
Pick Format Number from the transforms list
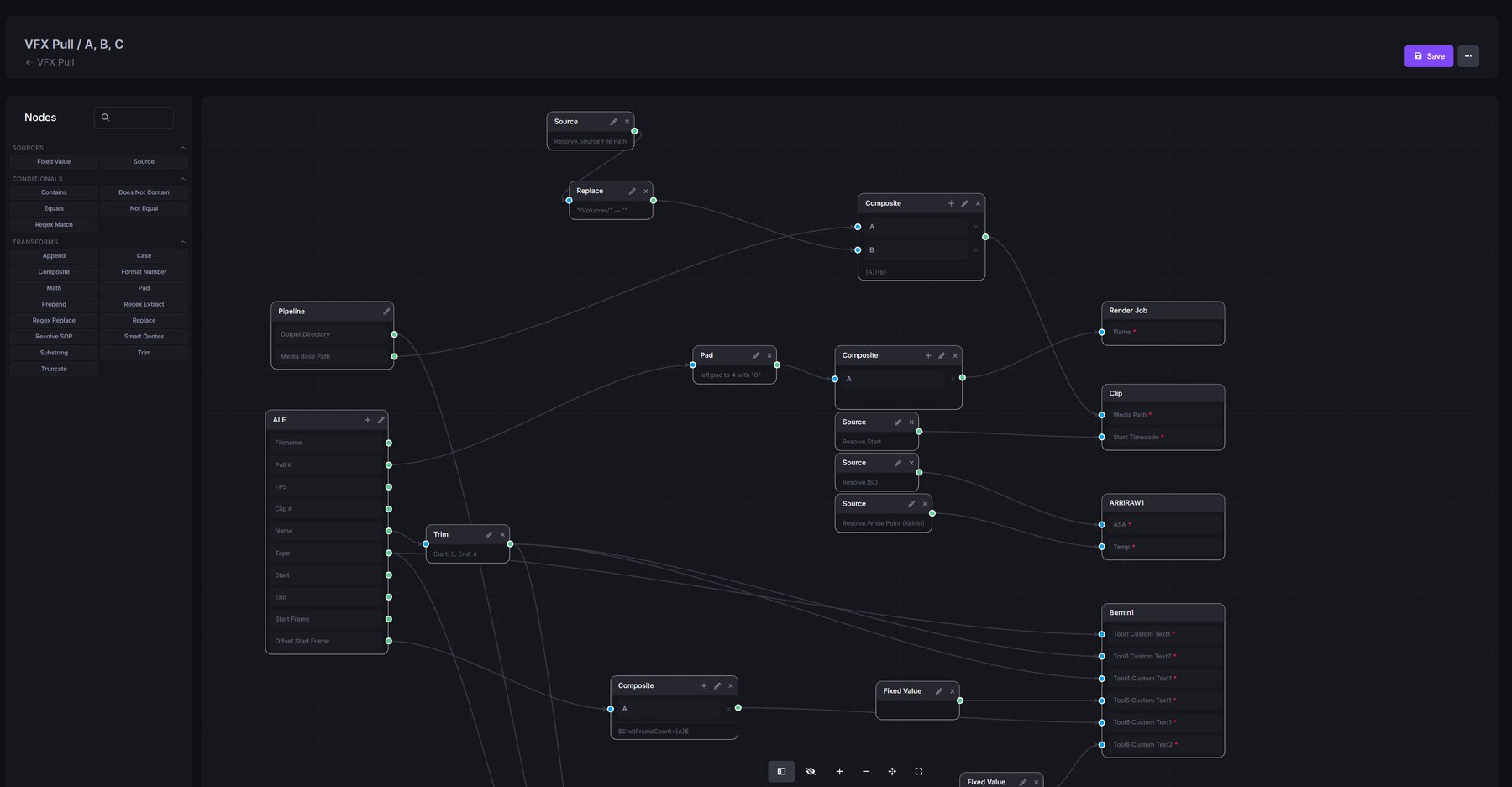pyautogui.click(x=144, y=272)
